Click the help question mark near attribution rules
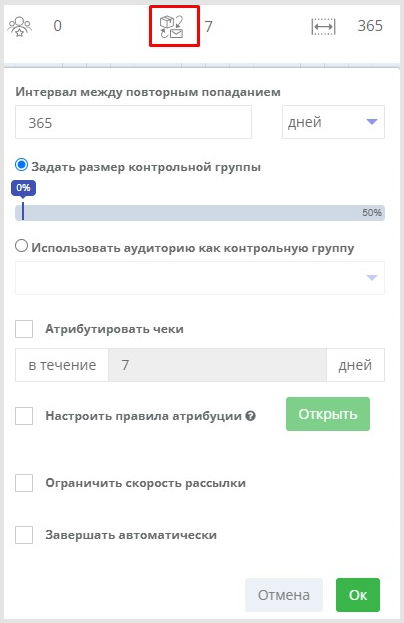This screenshot has height=623, width=404. (250, 416)
